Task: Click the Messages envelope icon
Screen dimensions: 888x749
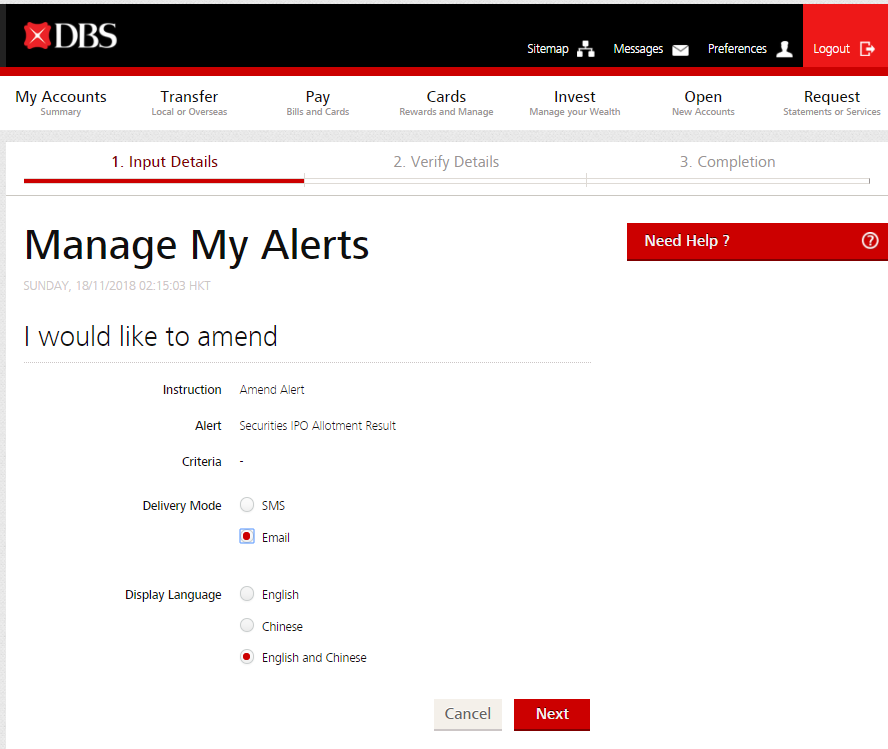Action: [680, 49]
